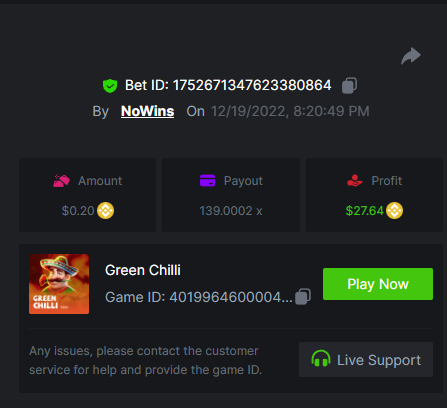Click the Play Now button
This screenshot has height=408, width=447.
(x=378, y=284)
